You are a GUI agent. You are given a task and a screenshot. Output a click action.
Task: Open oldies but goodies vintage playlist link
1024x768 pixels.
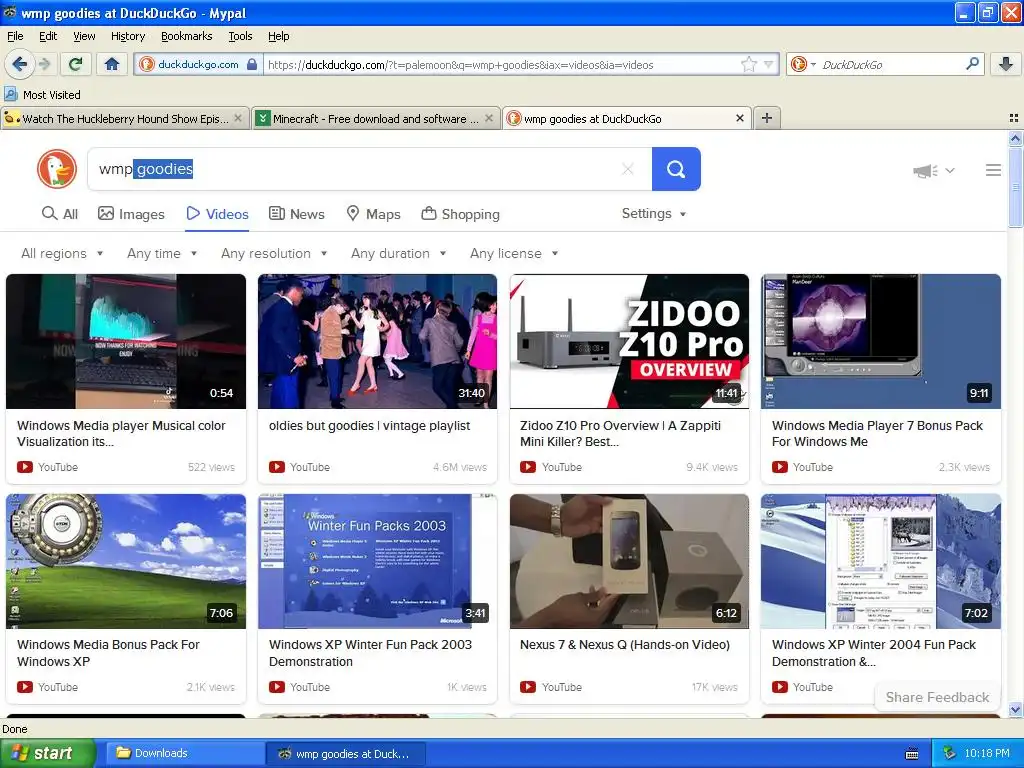[x=369, y=426]
